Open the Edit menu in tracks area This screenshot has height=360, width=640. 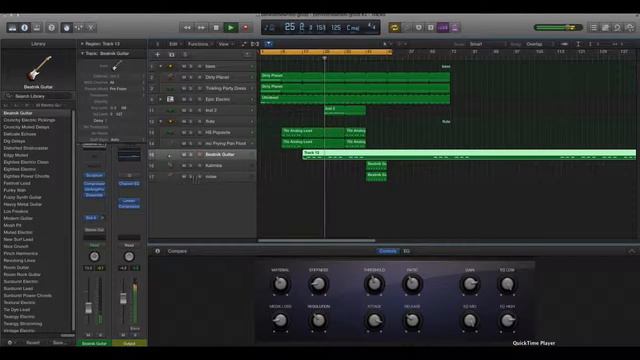pos(175,44)
